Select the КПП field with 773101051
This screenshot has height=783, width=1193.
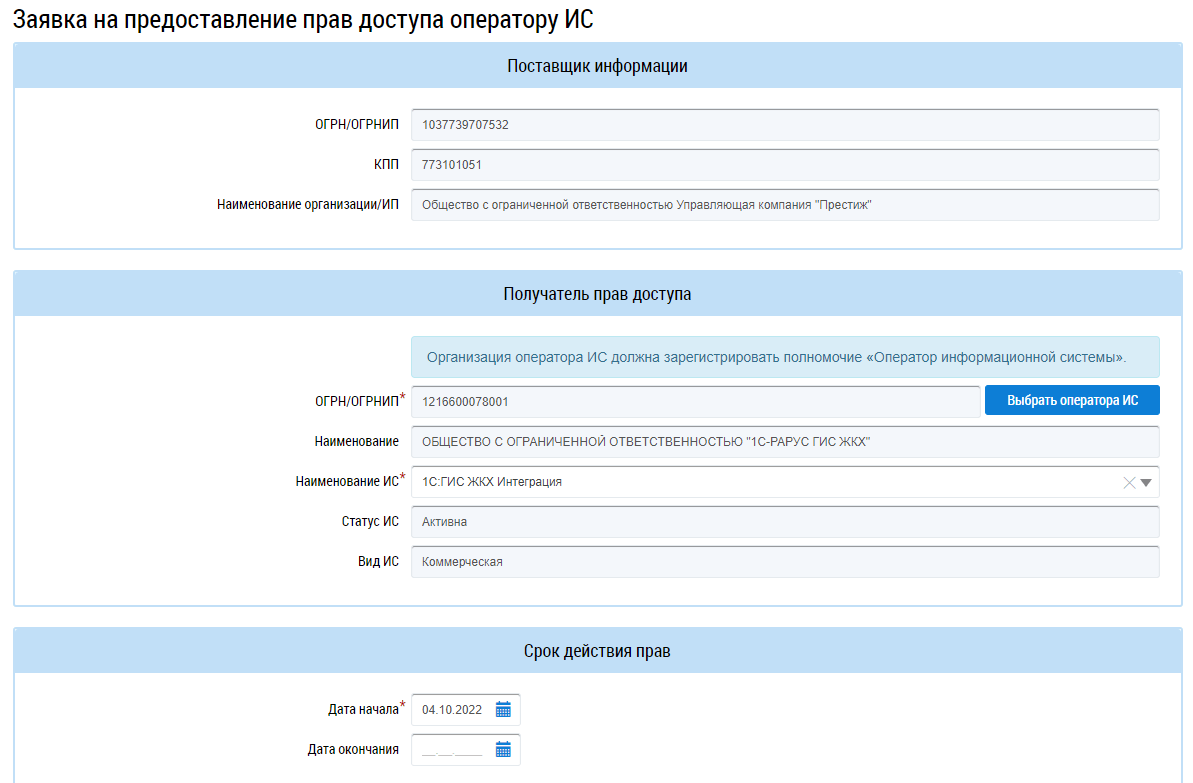coord(784,165)
